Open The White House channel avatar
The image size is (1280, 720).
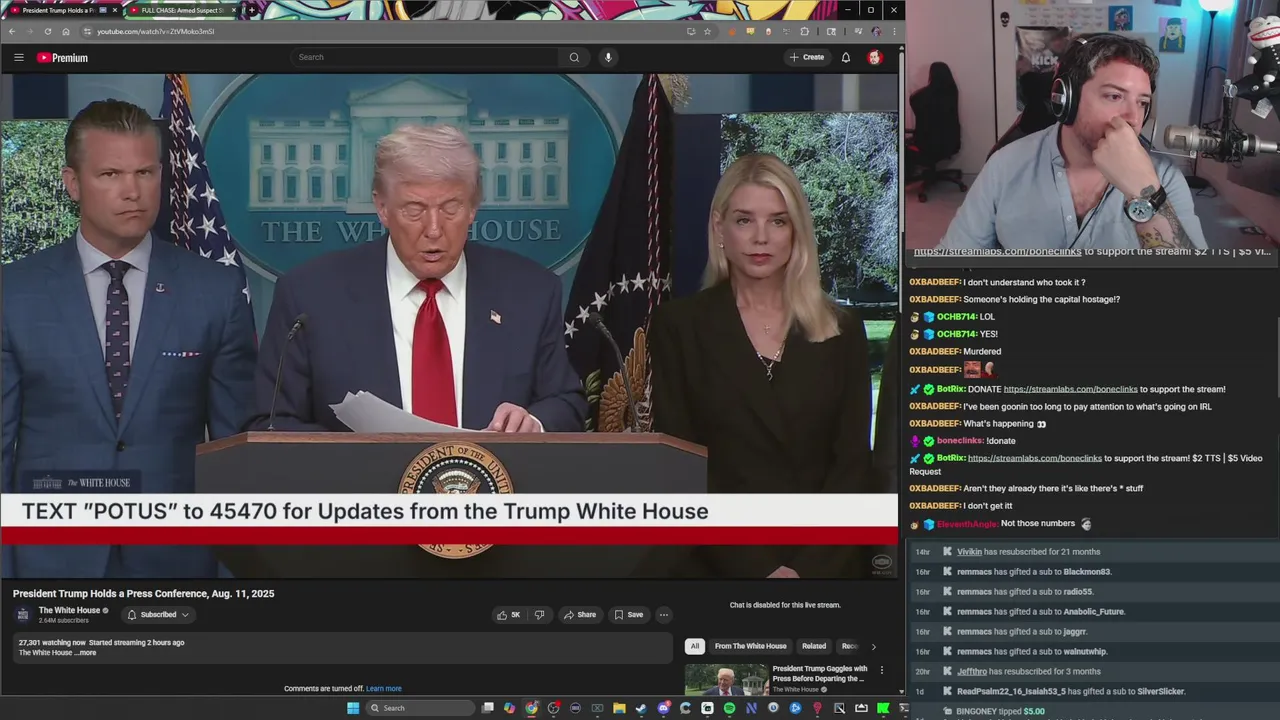pos(23,614)
